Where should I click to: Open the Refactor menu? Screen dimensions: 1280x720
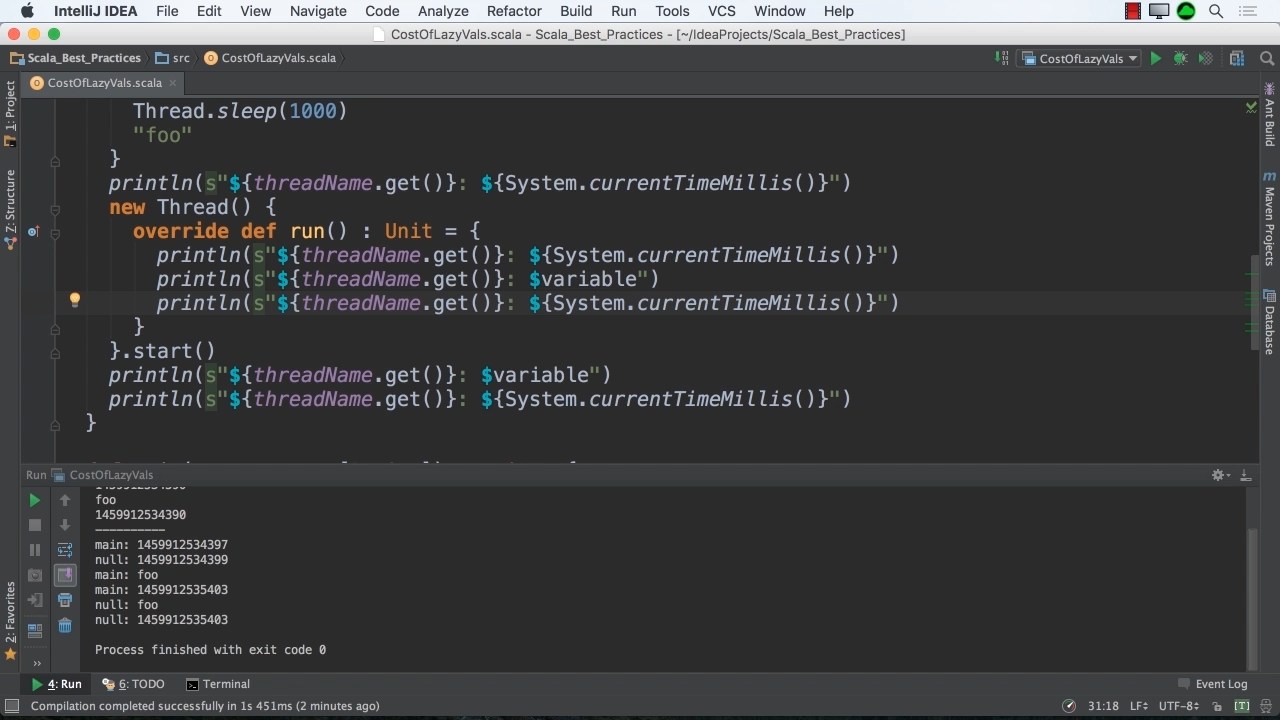point(514,11)
